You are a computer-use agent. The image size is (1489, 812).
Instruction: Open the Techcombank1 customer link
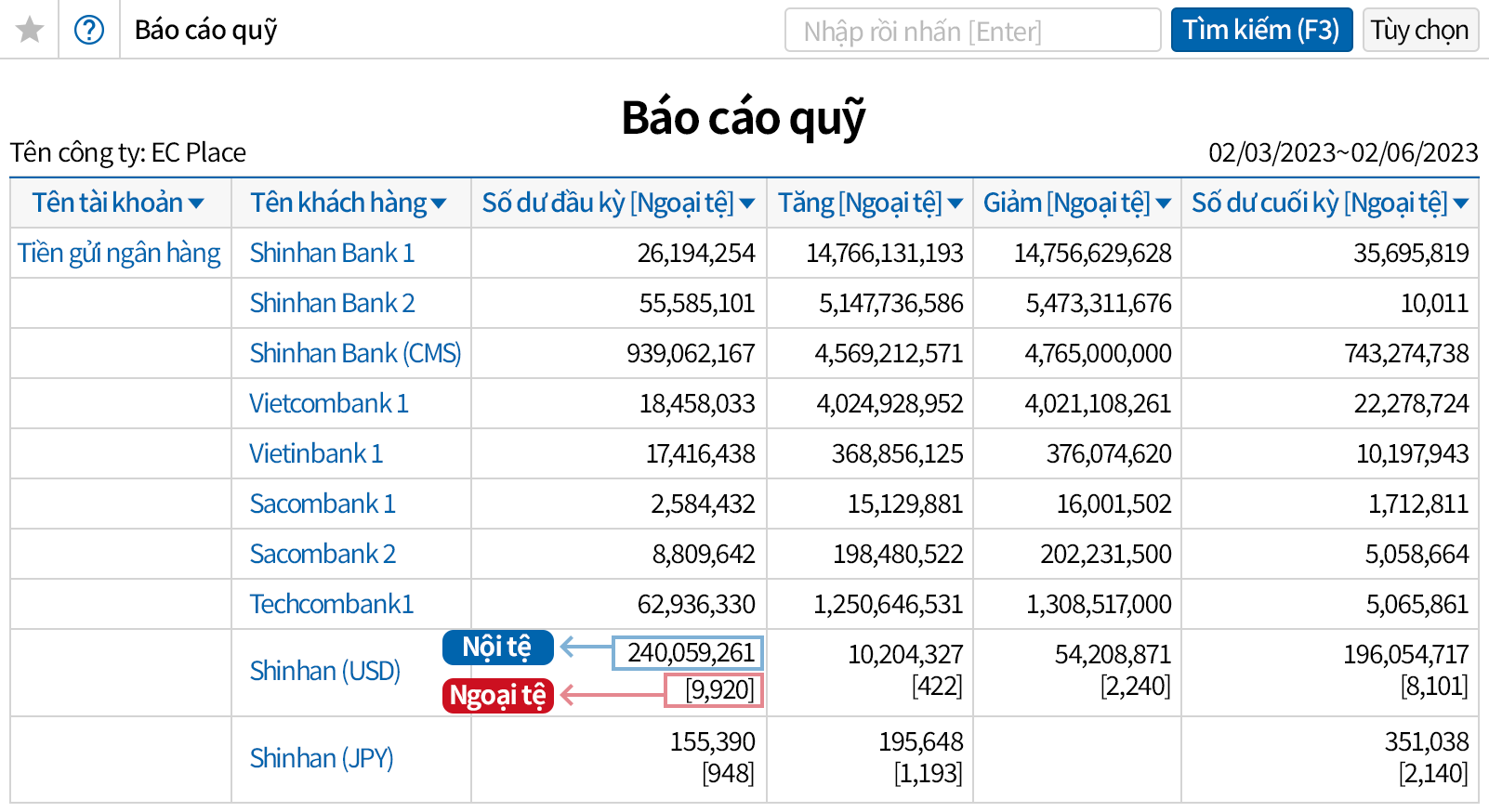[x=331, y=605]
